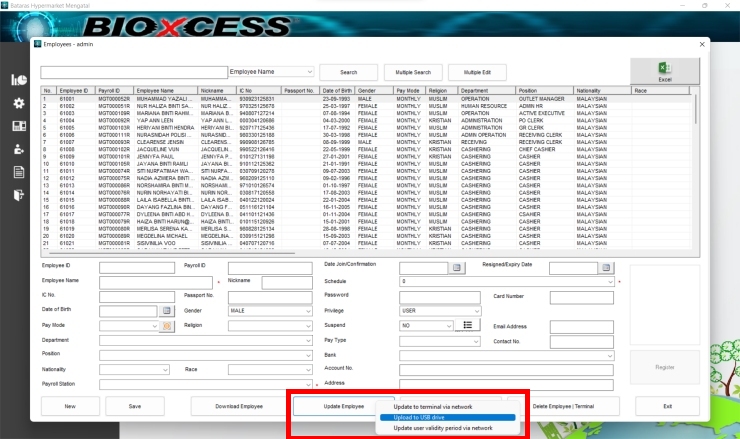
Task: Export employee list to Excel
Action: pyautogui.click(x=664, y=70)
